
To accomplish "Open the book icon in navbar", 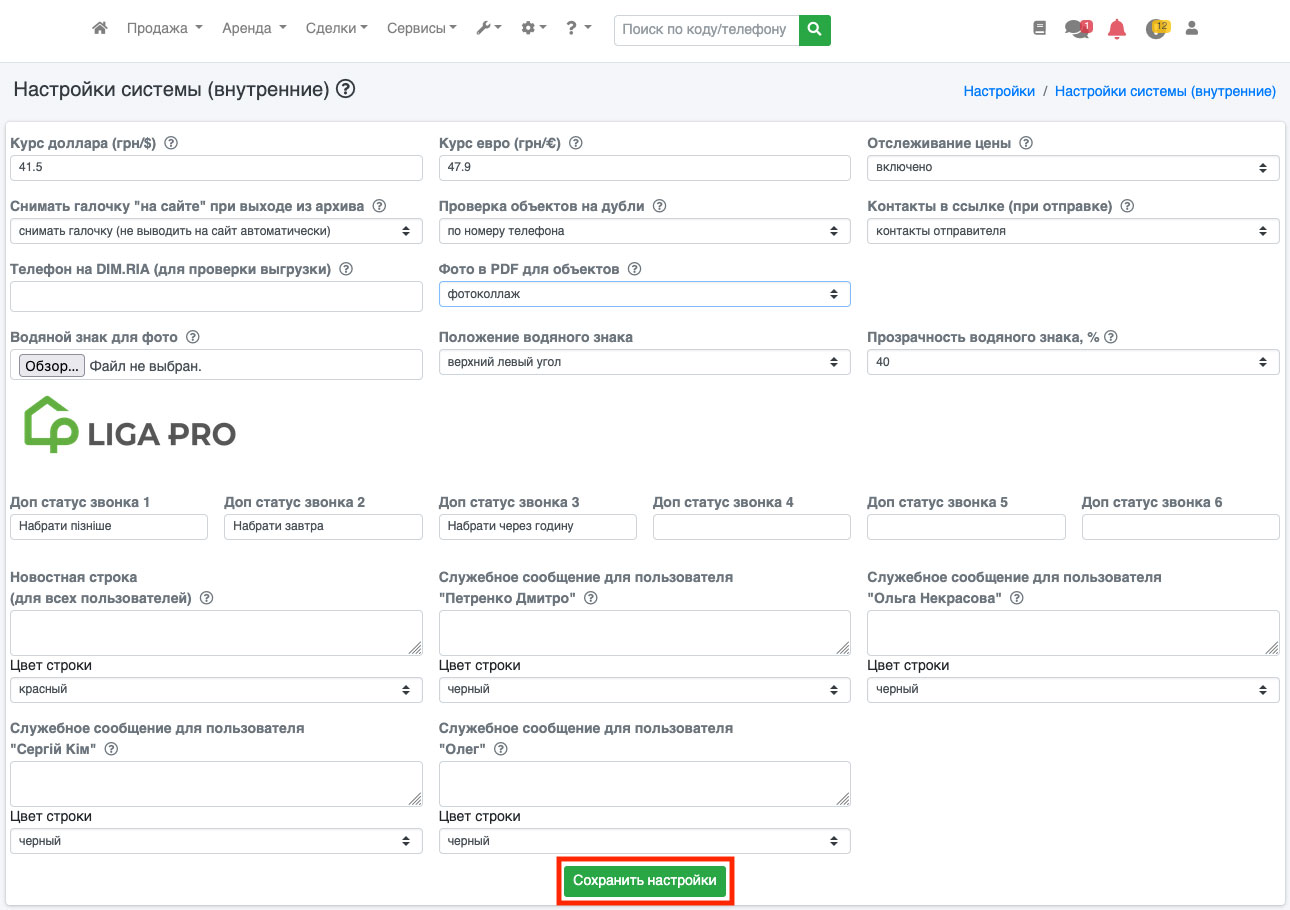I will point(1039,29).
